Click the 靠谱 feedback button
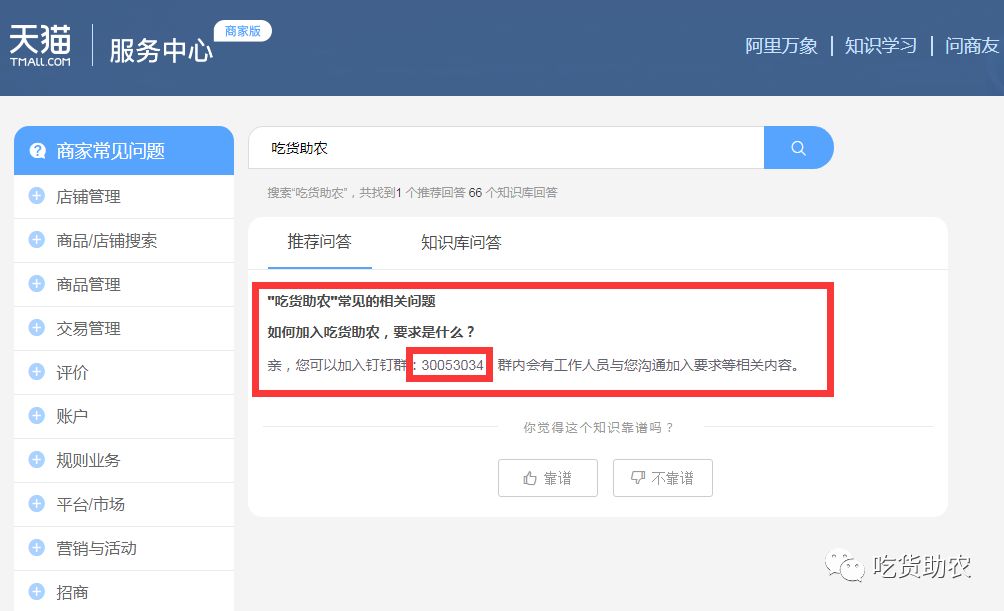 point(547,477)
